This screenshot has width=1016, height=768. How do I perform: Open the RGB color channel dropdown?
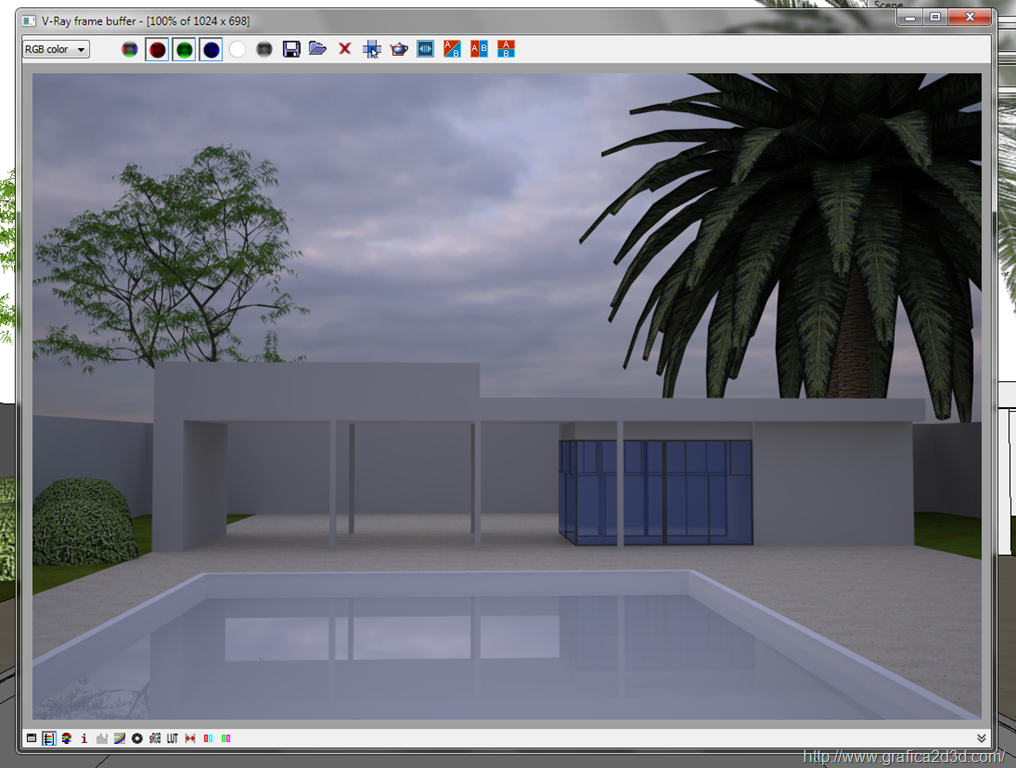click(56, 49)
